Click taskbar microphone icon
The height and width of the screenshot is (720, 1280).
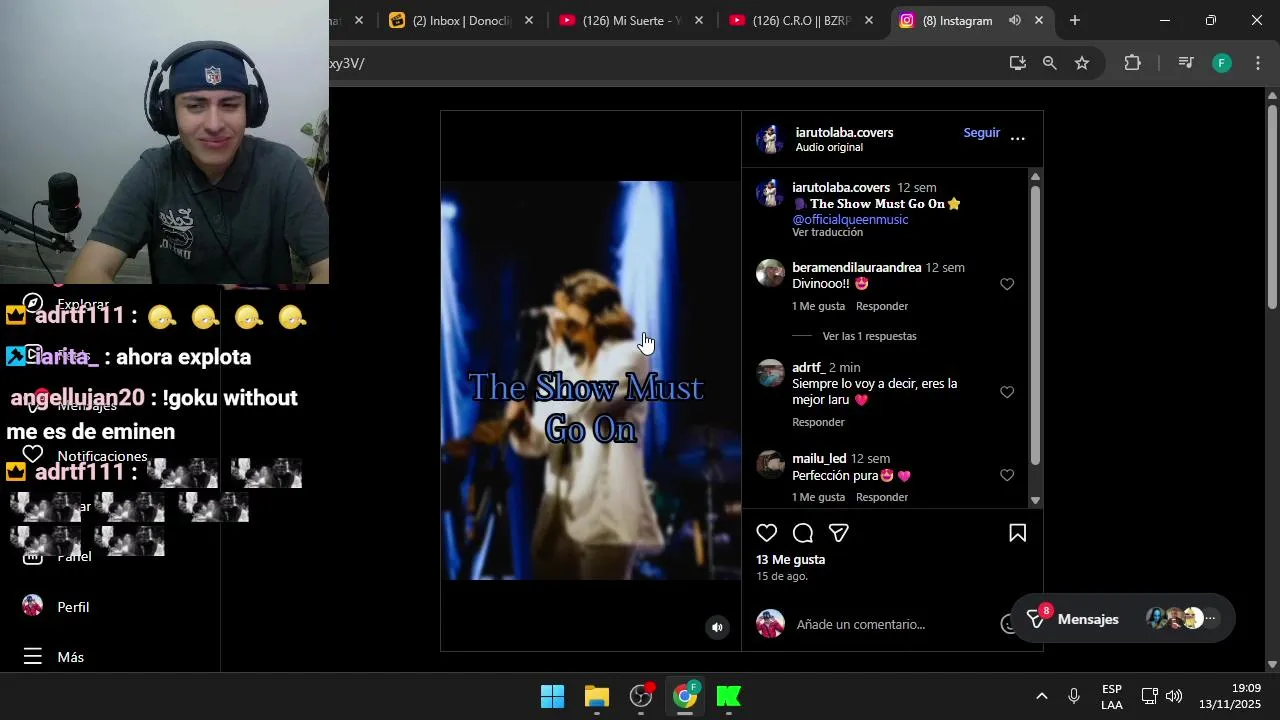pyautogui.click(x=1074, y=696)
